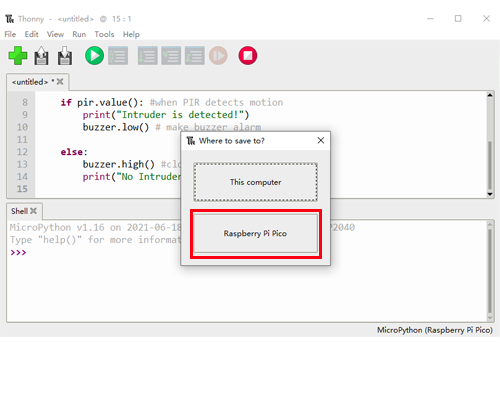Click the Thonny icon in the dialog title
Image resolution: width=500 pixels, height=400 pixels.
tap(191, 141)
